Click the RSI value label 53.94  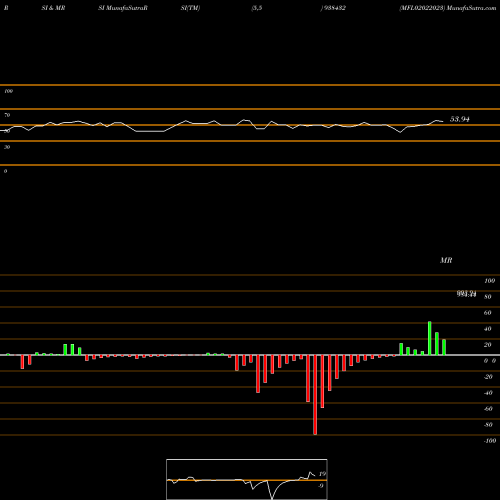click(460, 119)
